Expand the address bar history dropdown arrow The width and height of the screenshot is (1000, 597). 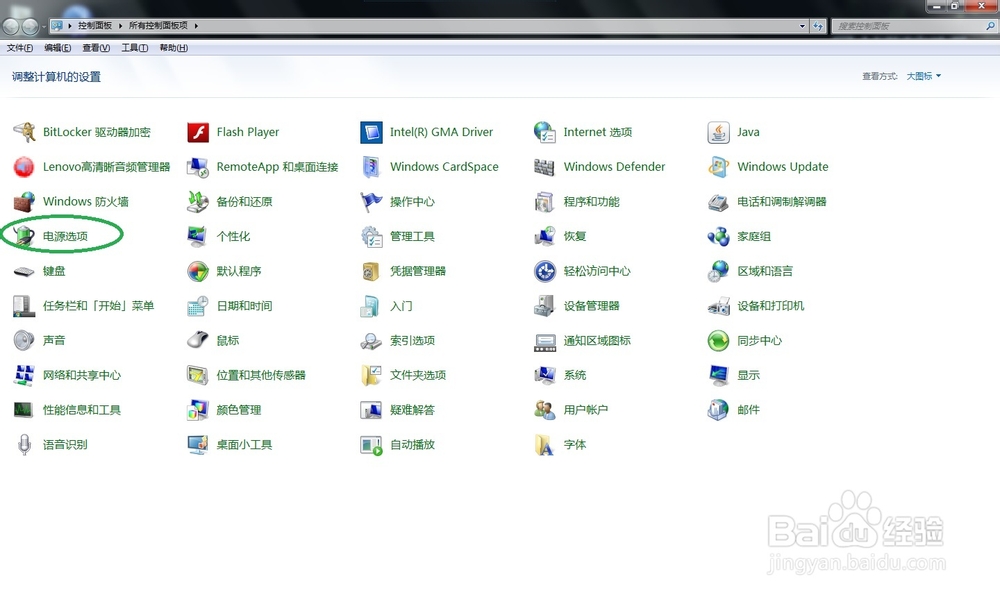(x=802, y=26)
